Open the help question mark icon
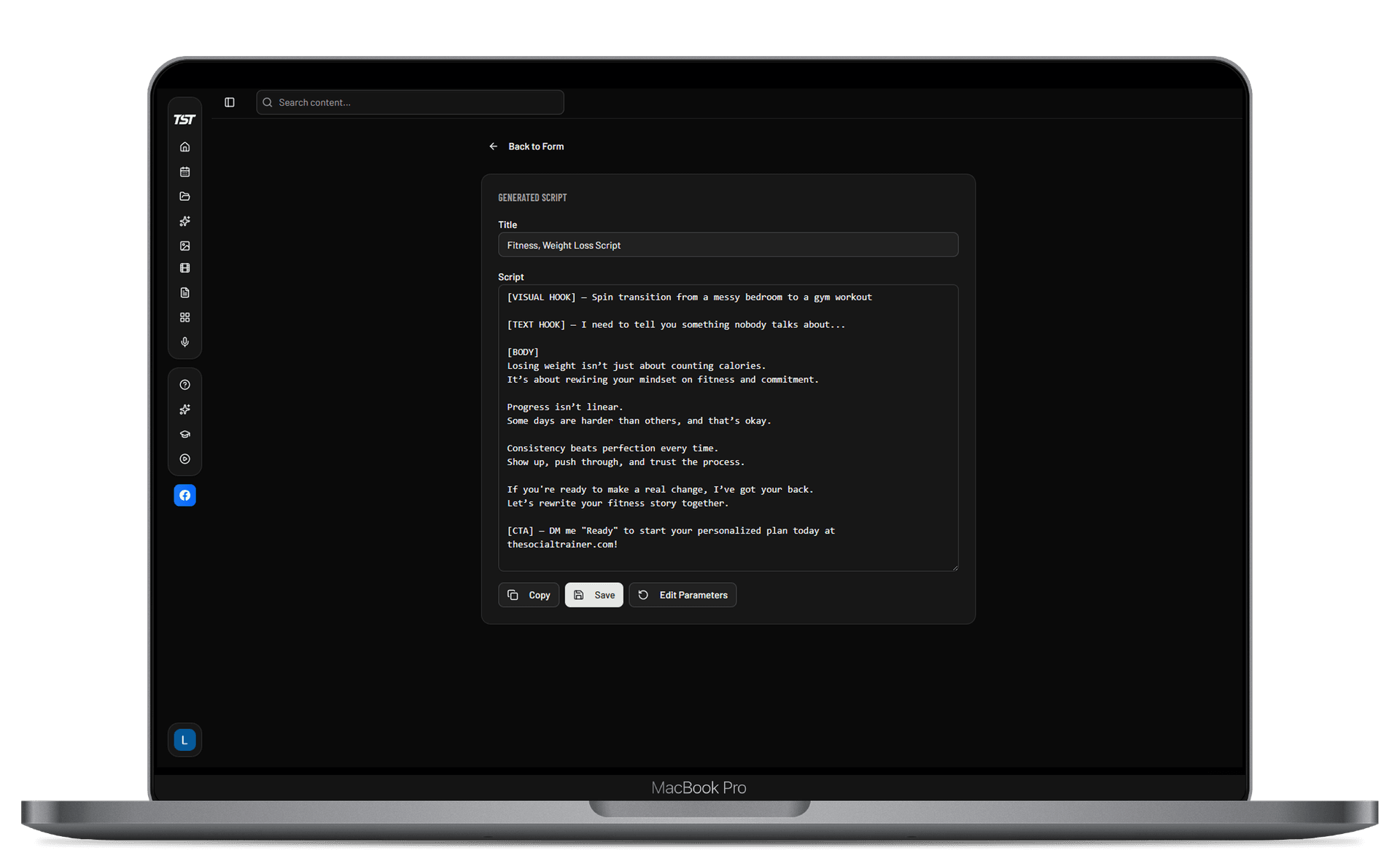The width and height of the screenshot is (1400, 866). 184,384
